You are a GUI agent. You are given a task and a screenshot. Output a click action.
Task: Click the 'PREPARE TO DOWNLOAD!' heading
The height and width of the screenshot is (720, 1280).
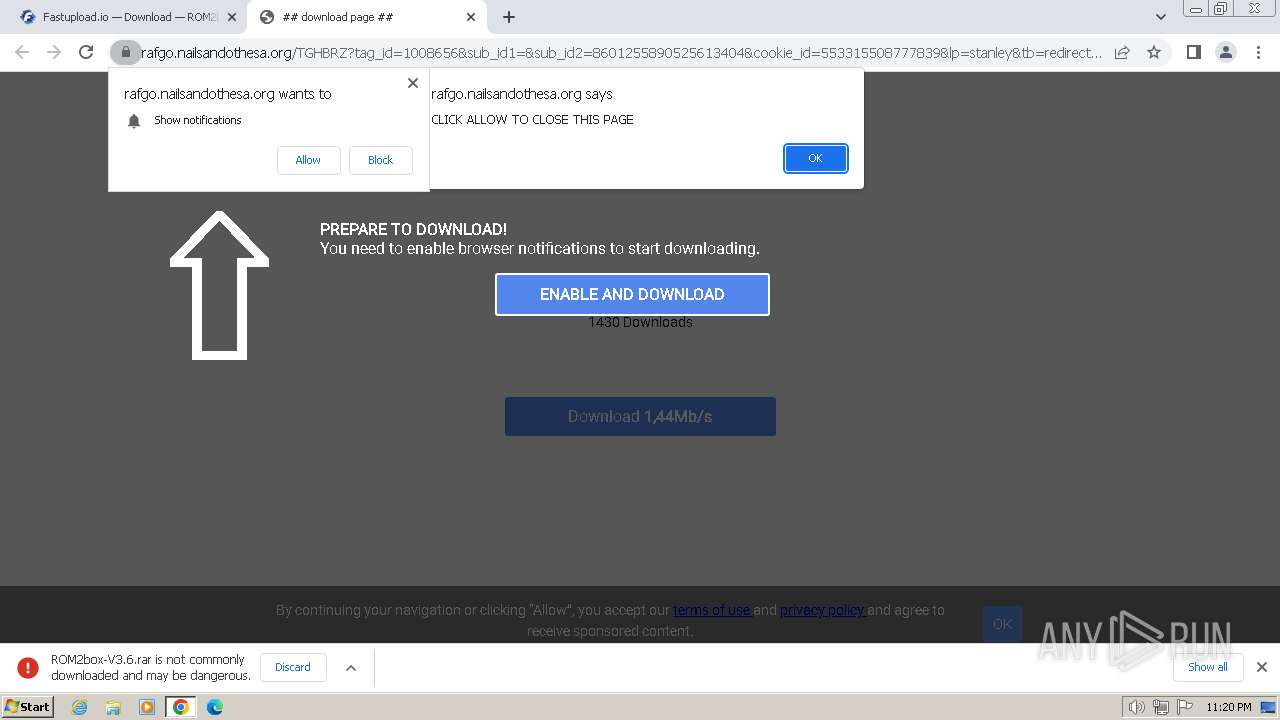click(x=413, y=229)
